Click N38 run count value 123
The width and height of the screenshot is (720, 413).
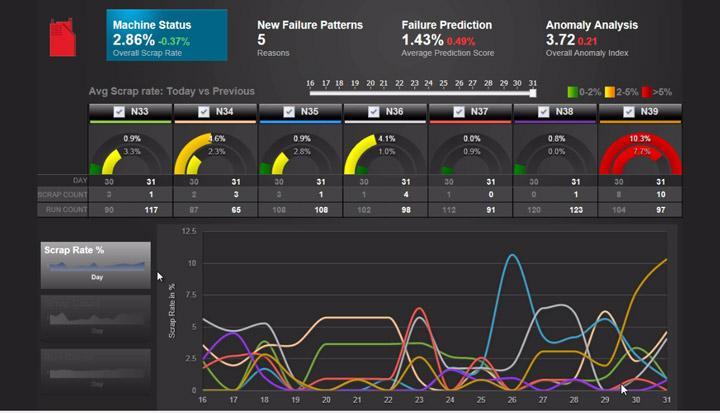tap(576, 210)
